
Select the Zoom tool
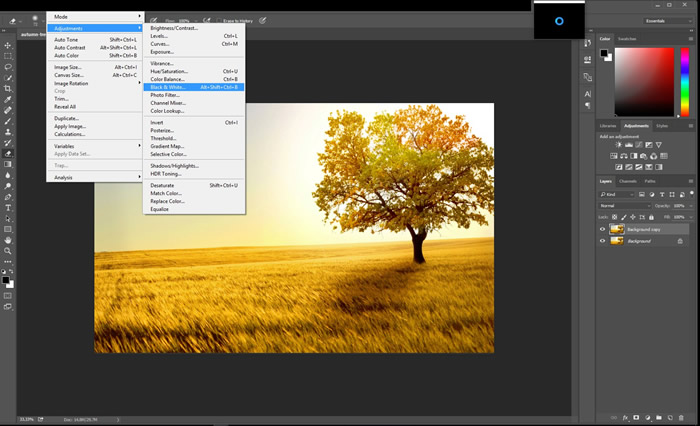8,251
